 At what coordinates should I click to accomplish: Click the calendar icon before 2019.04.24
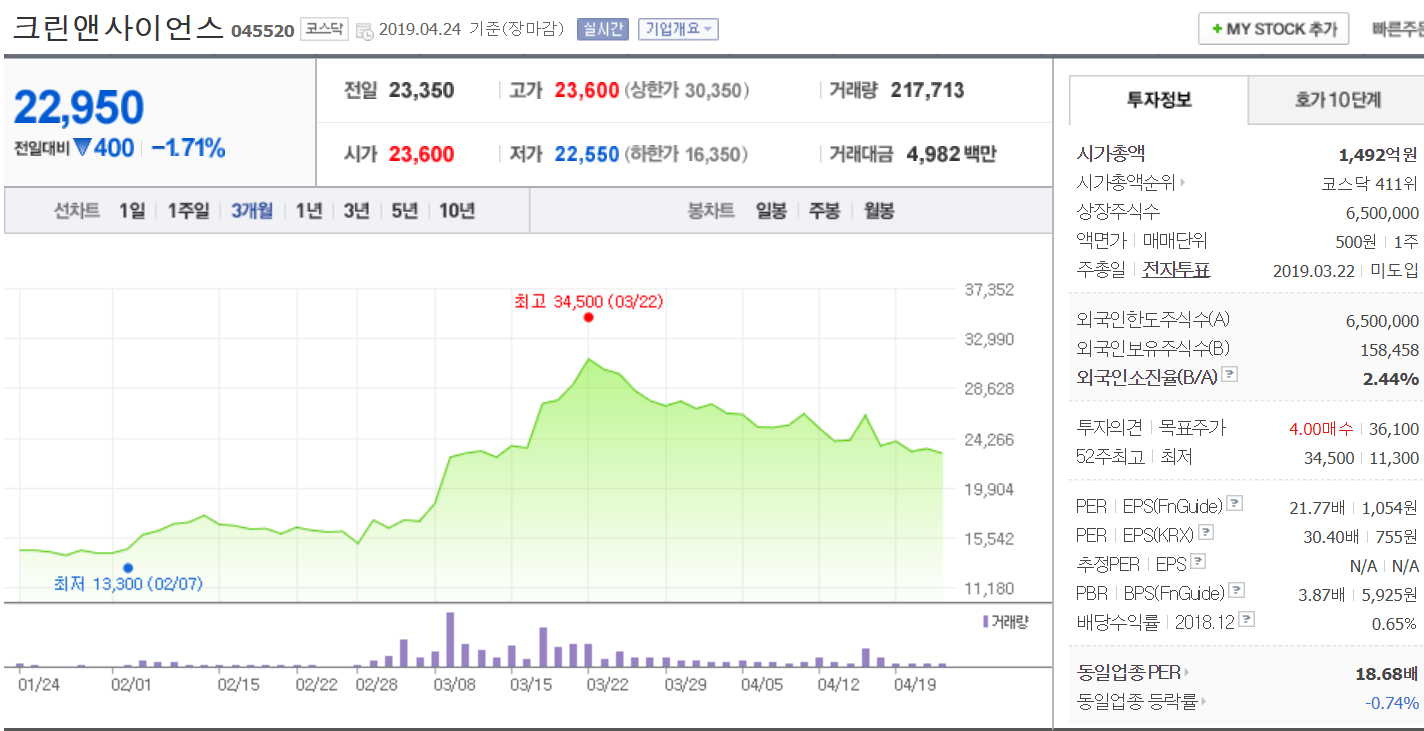tap(364, 30)
